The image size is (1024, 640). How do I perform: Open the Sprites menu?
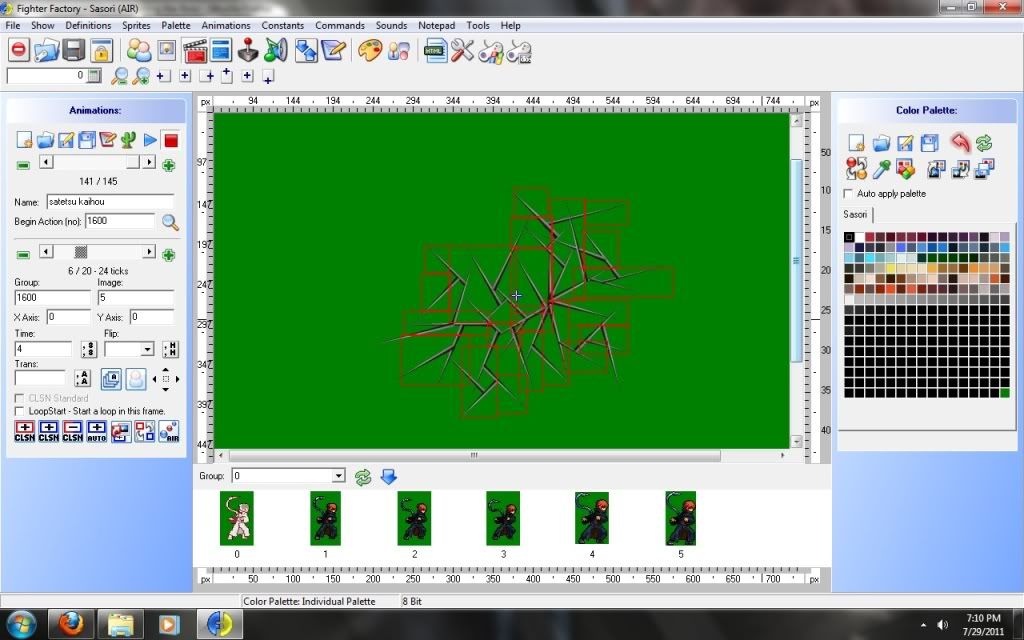[136, 25]
